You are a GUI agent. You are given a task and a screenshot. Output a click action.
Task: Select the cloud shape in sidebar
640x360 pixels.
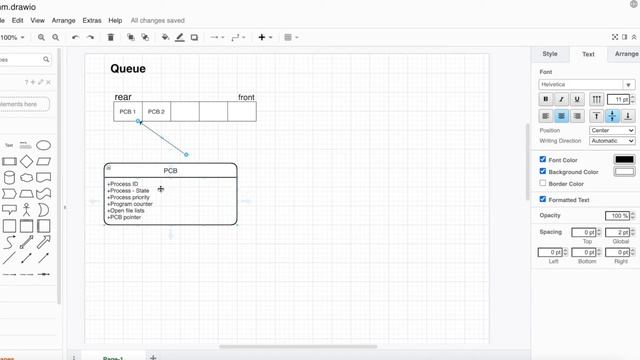[27, 178]
